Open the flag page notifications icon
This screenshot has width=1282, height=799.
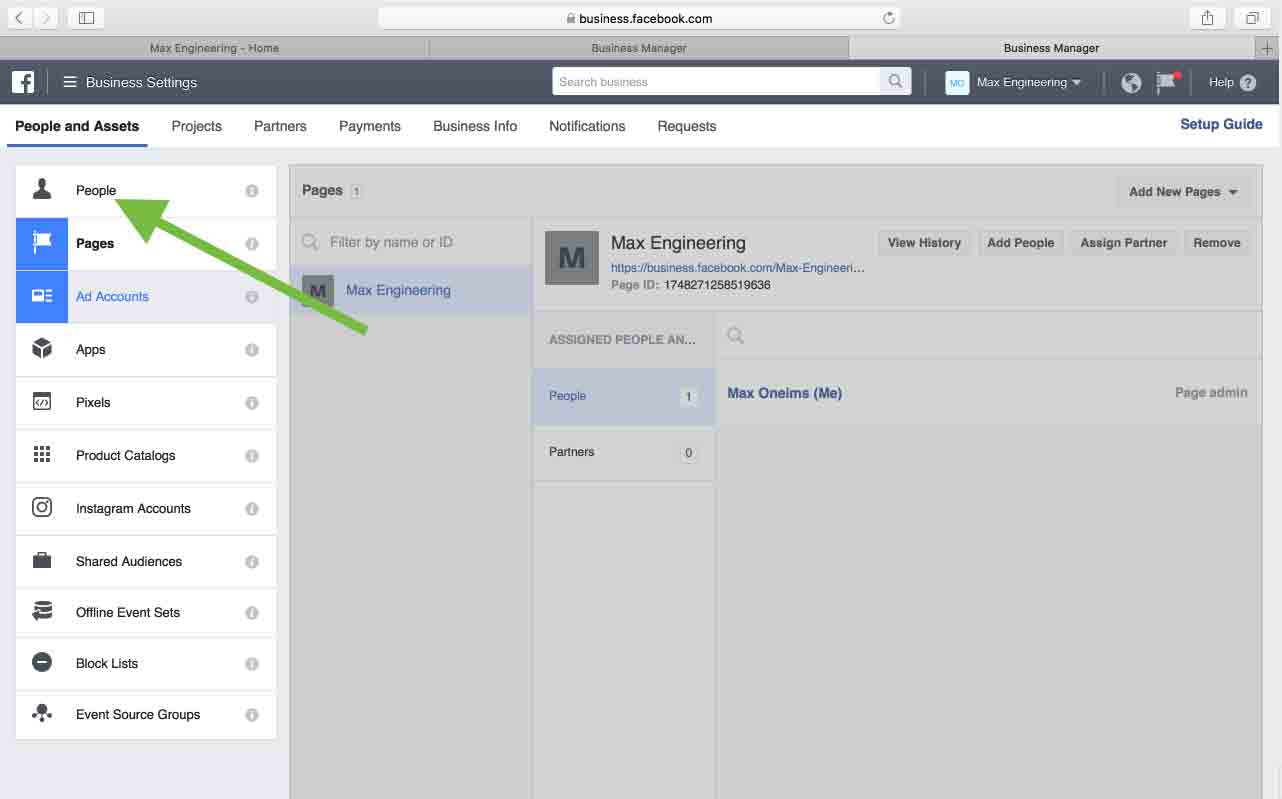1167,82
